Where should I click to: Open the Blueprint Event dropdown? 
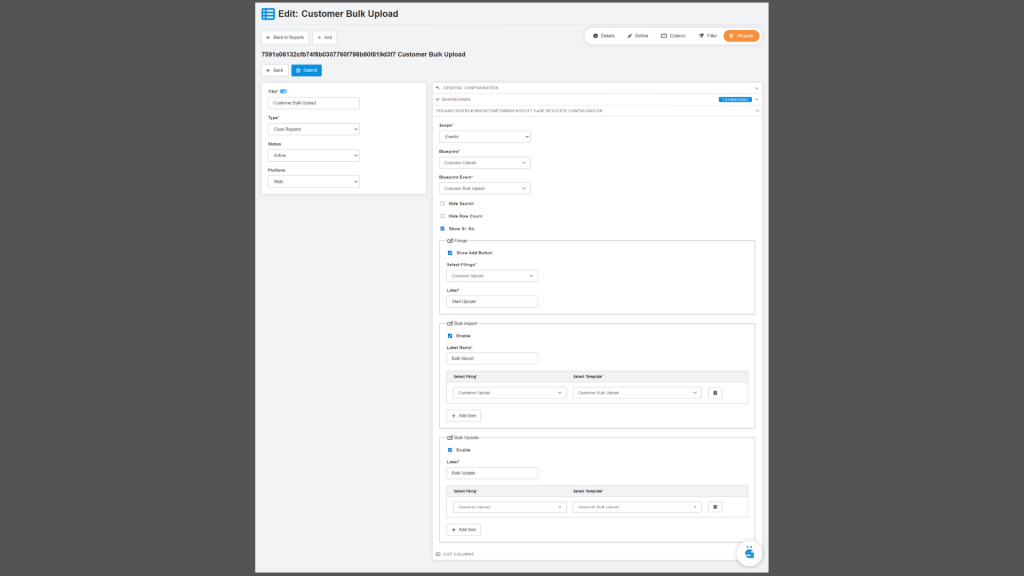coord(484,188)
